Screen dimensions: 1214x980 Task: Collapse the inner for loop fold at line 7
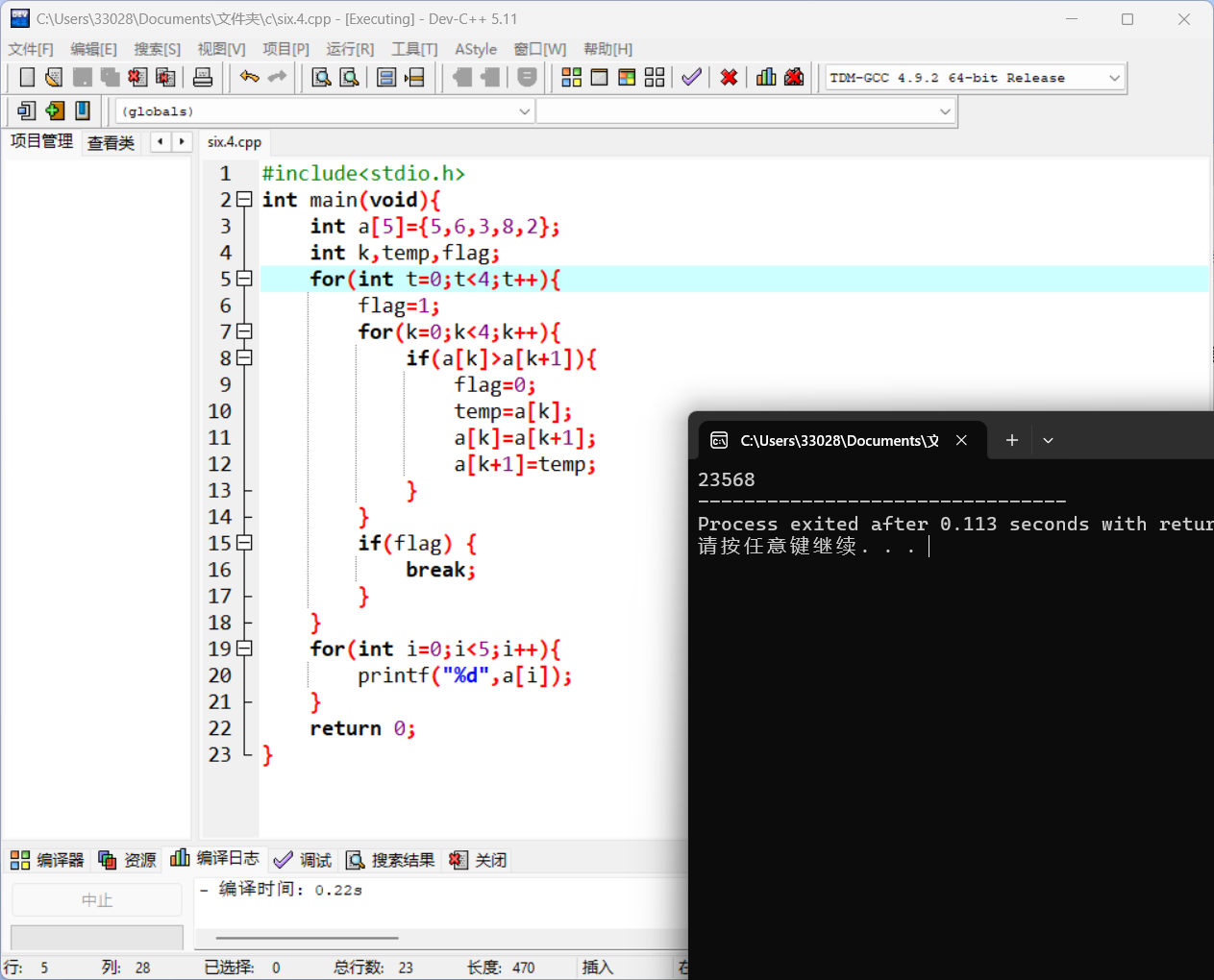244,331
